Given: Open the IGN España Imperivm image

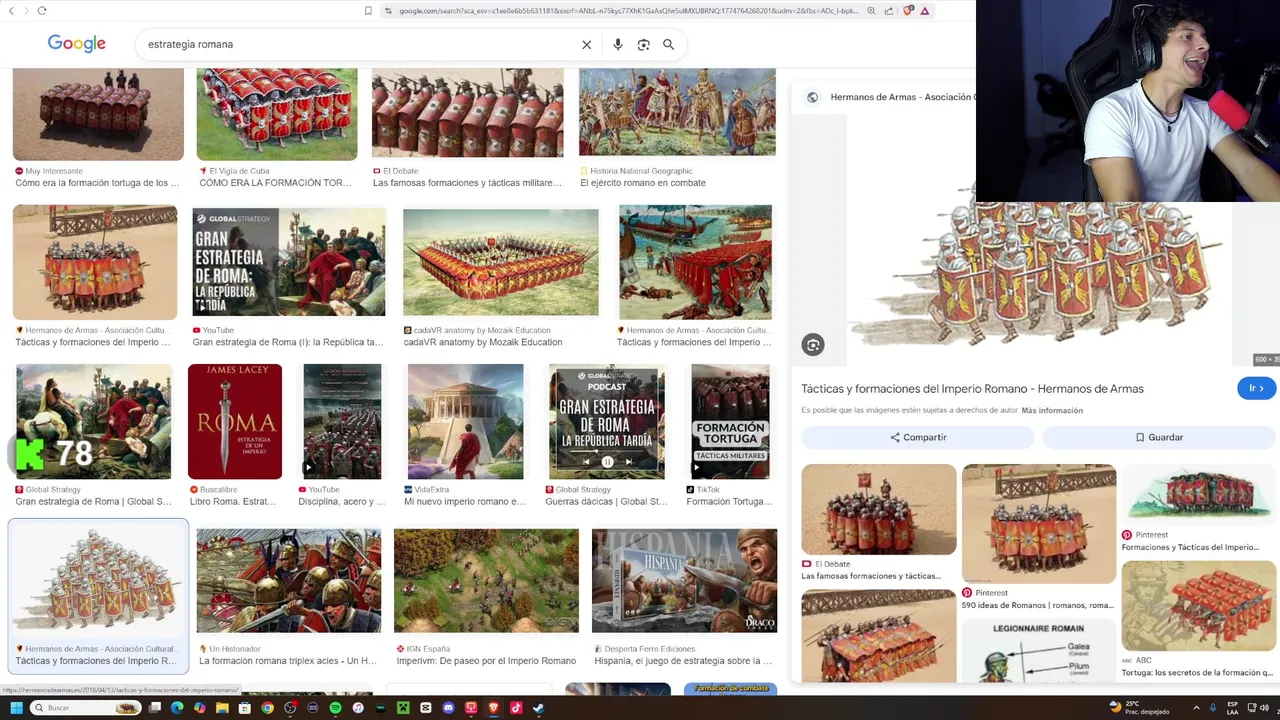Looking at the screenshot, I should (x=486, y=580).
